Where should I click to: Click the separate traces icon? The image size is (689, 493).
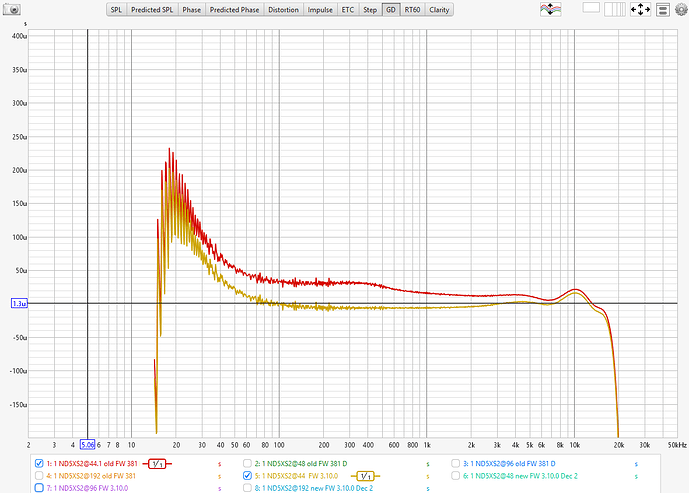(x=548, y=9)
